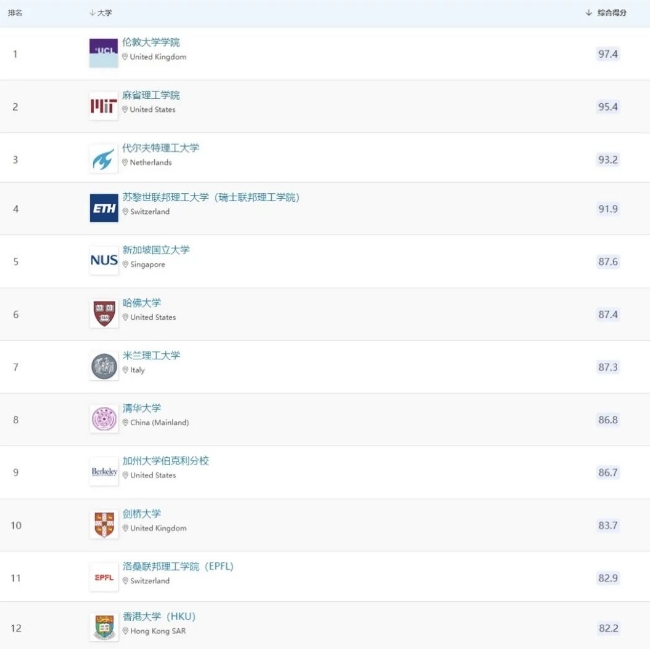Sort by 综合得分 column arrow

(x=589, y=13)
